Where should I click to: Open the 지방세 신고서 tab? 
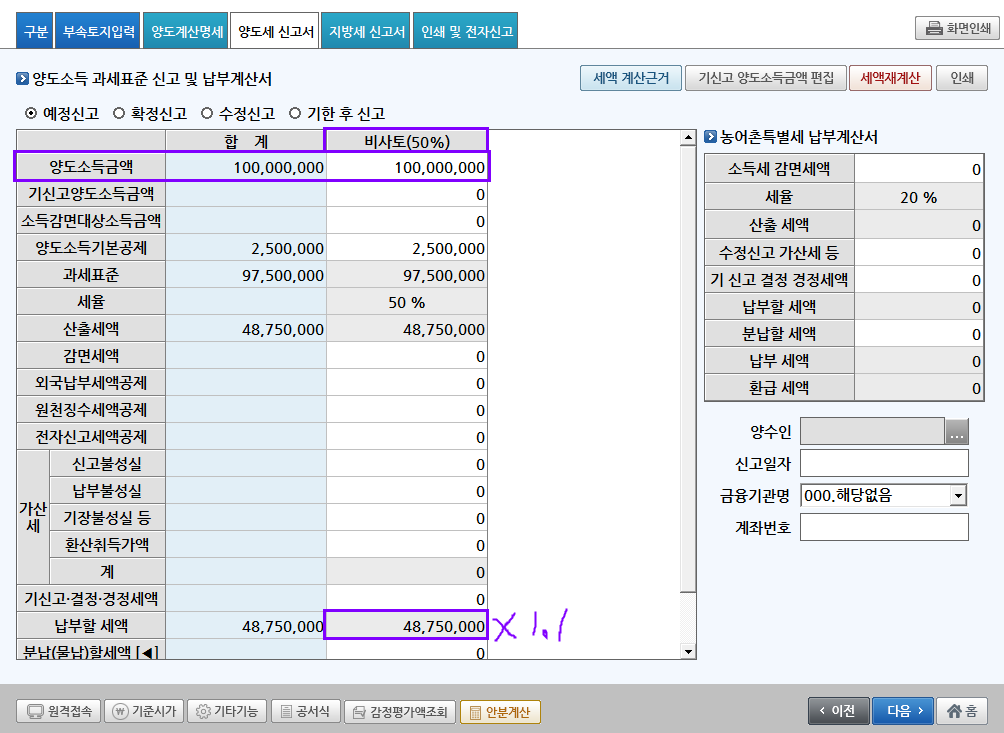[x=367, y=31]
